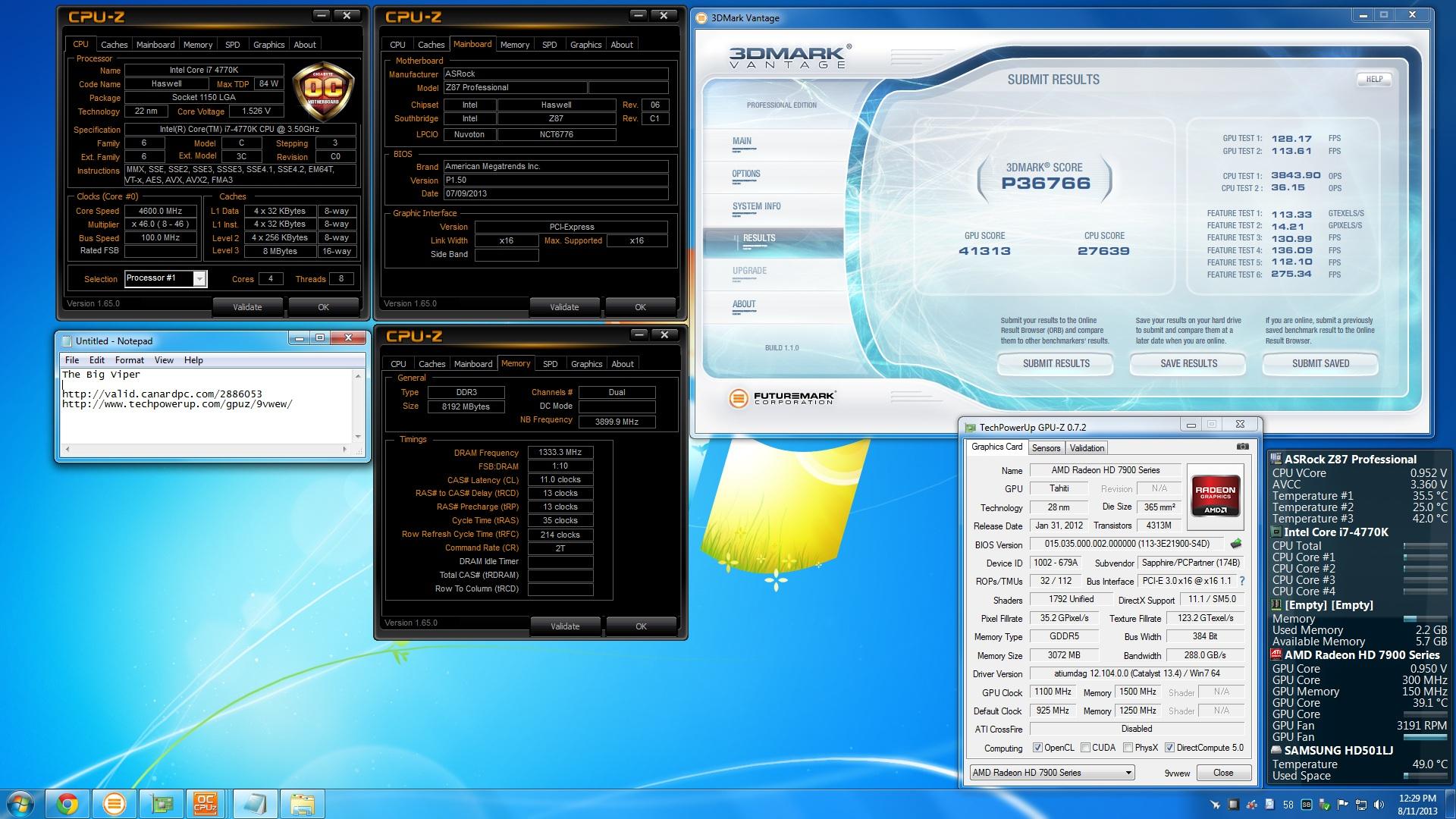Click SB tray icon
The width and height of the screenshot is (1456, 819).
click(1307, 805)
